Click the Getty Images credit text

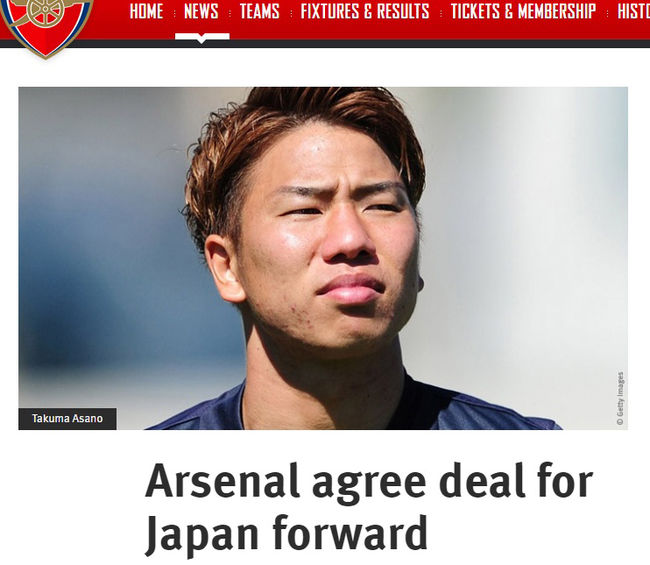(x=620, y=398)
